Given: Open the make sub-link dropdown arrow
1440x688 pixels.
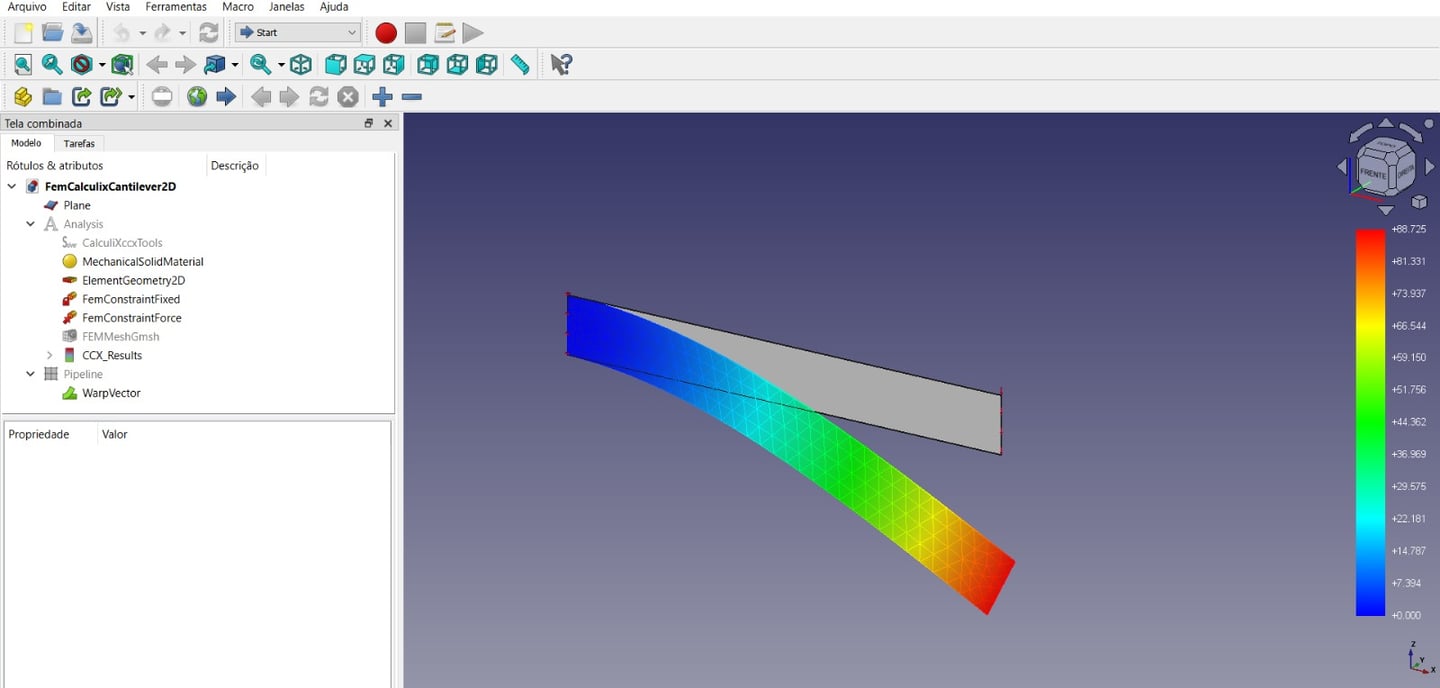Looking at the screenshot, I should (132, 98).
